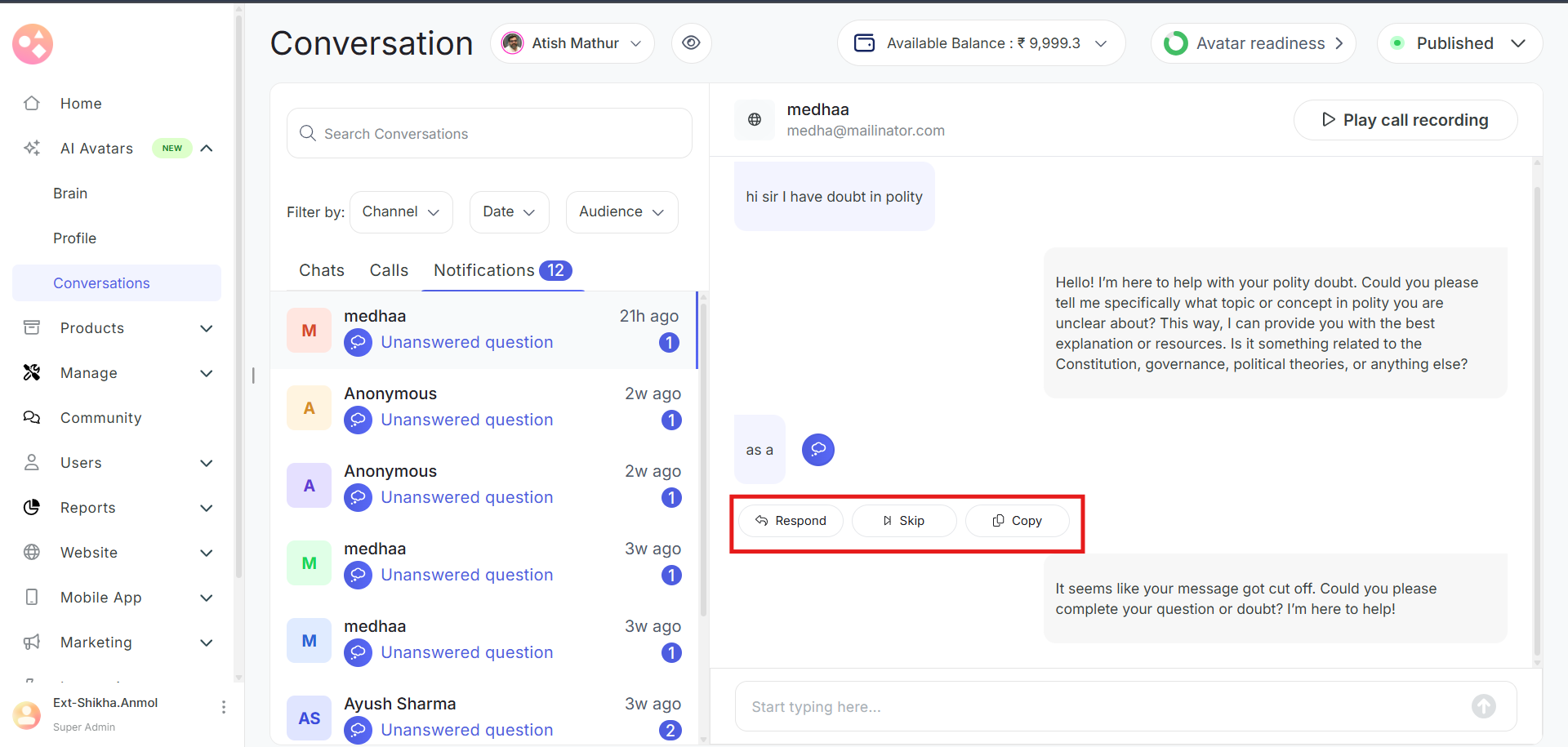
Task: Respond to the unanswered question
Action: tap(791, 521)
